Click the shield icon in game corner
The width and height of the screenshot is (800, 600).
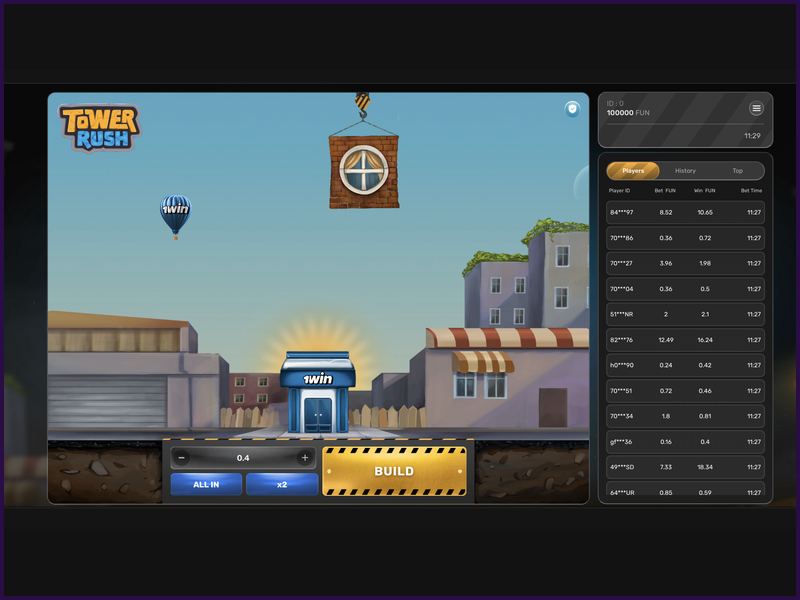pyautogui.click(x=572, y=109)
